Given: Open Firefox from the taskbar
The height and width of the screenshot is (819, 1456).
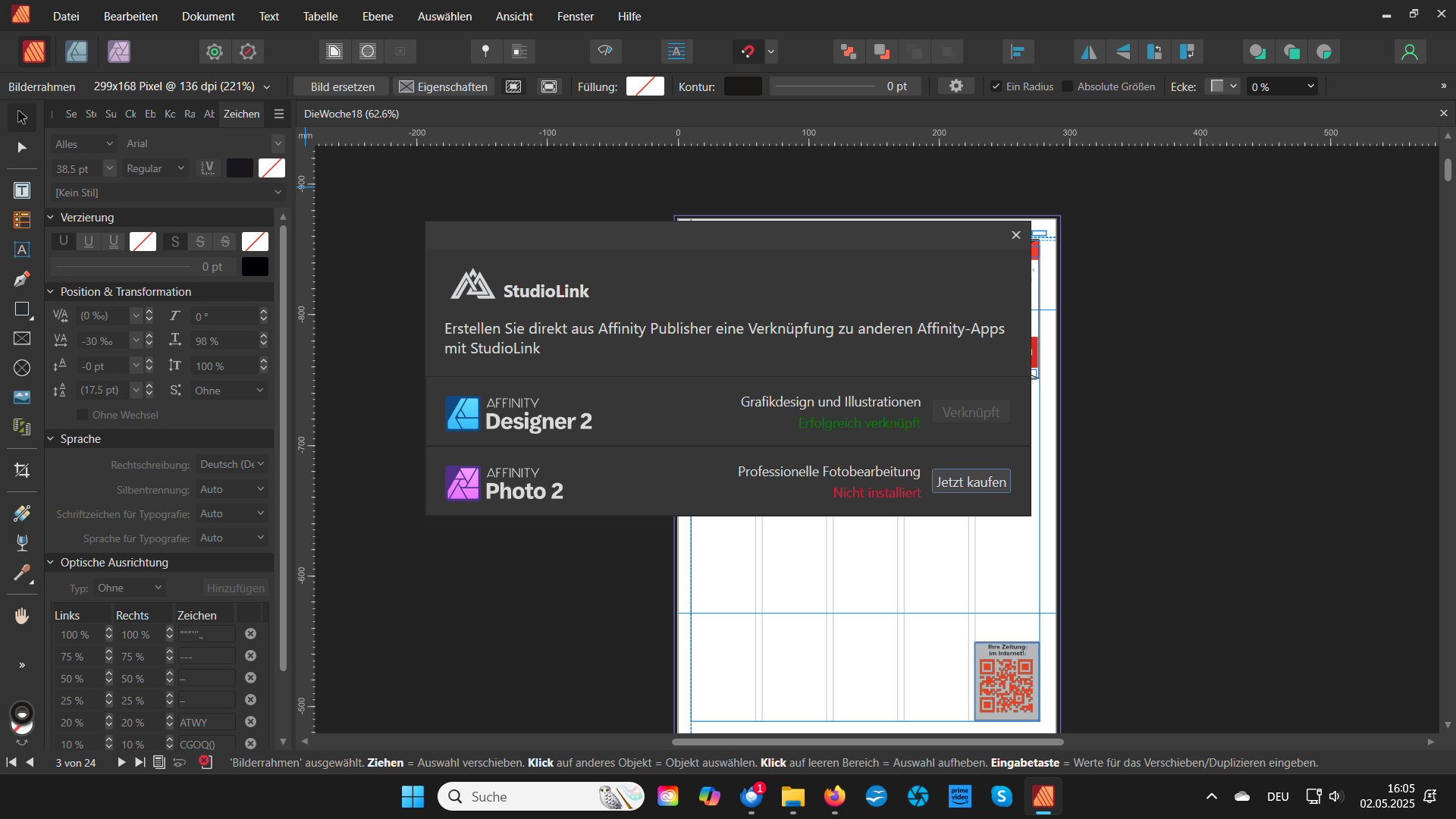Looking at the screenshot, I should (x=835, y=796).
